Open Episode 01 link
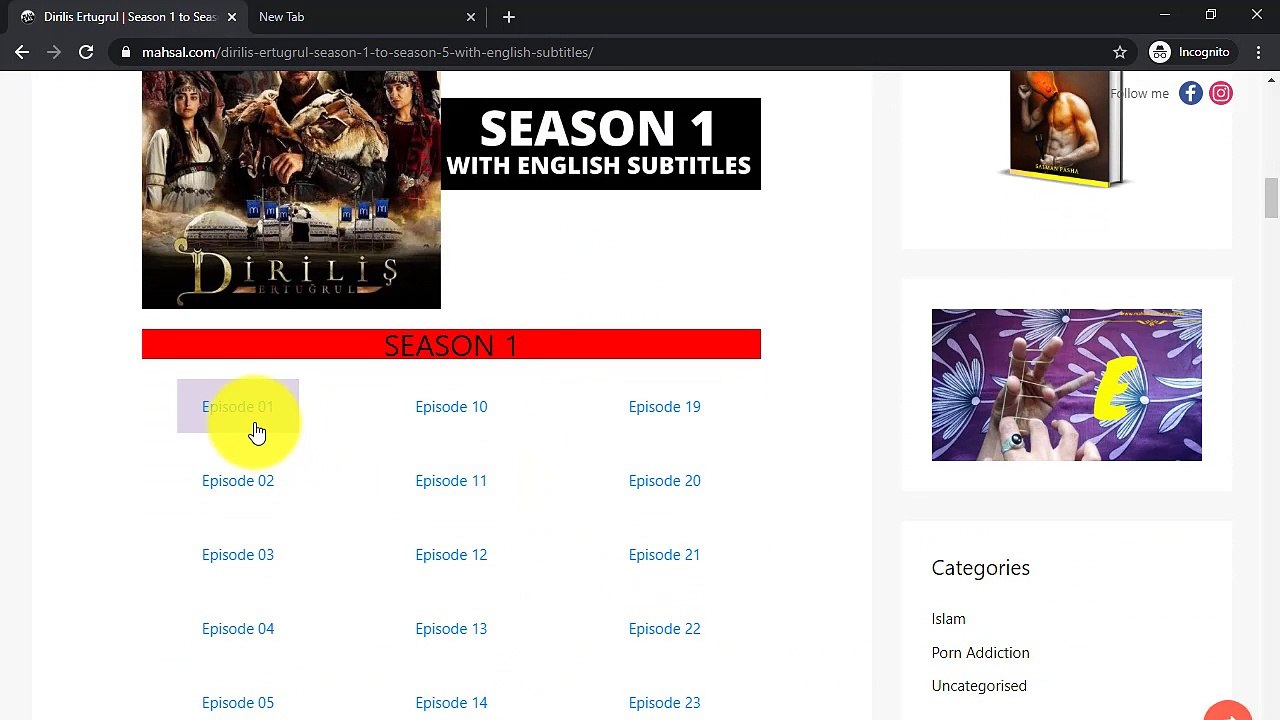This screenshot has width=1280, height=720. click(238, 407)
